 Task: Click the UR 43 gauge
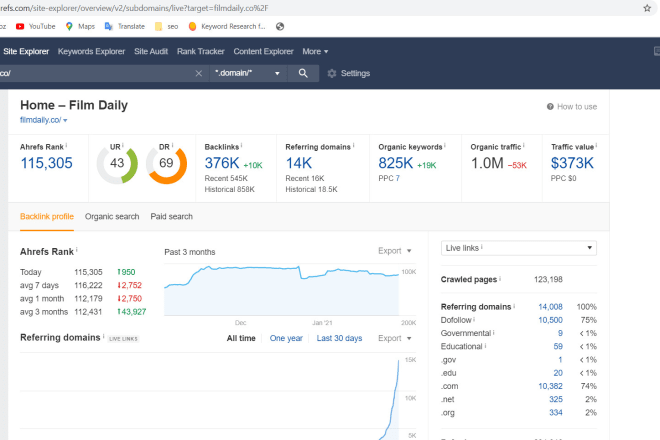(x=117, y=164)
